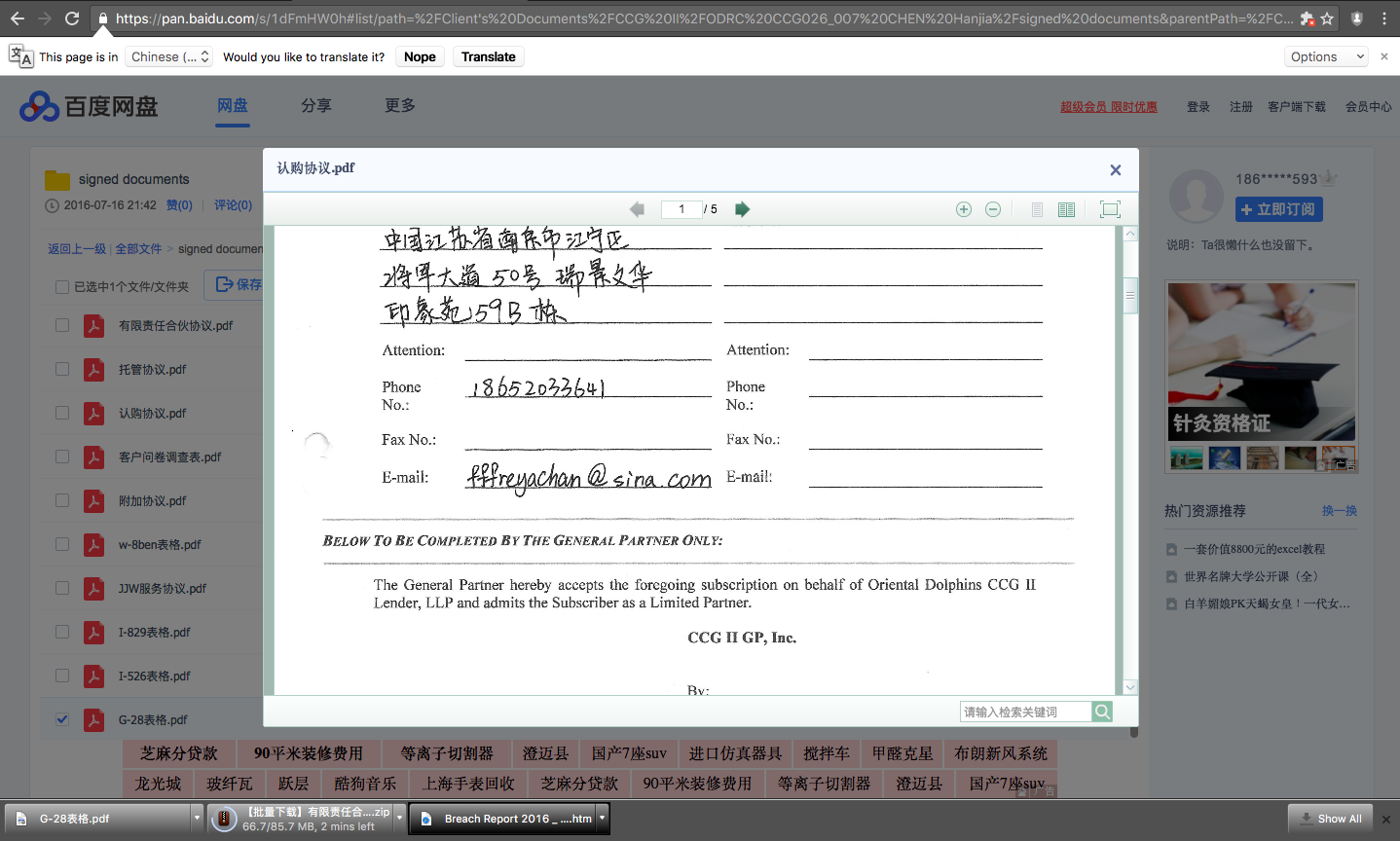
Task: Close the 认购协议.pdf preview dialog
Action: click(x=1116, y=170)
